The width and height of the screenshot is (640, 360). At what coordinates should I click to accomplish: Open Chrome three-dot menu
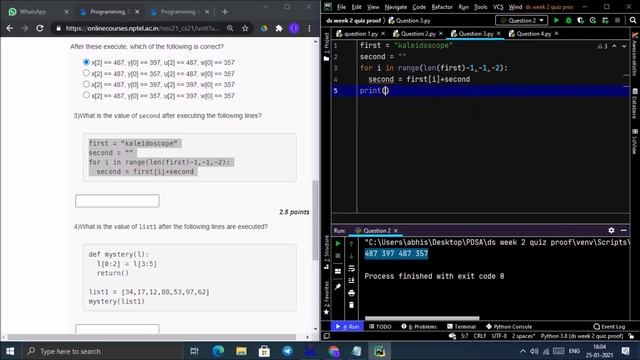[309, 28]
